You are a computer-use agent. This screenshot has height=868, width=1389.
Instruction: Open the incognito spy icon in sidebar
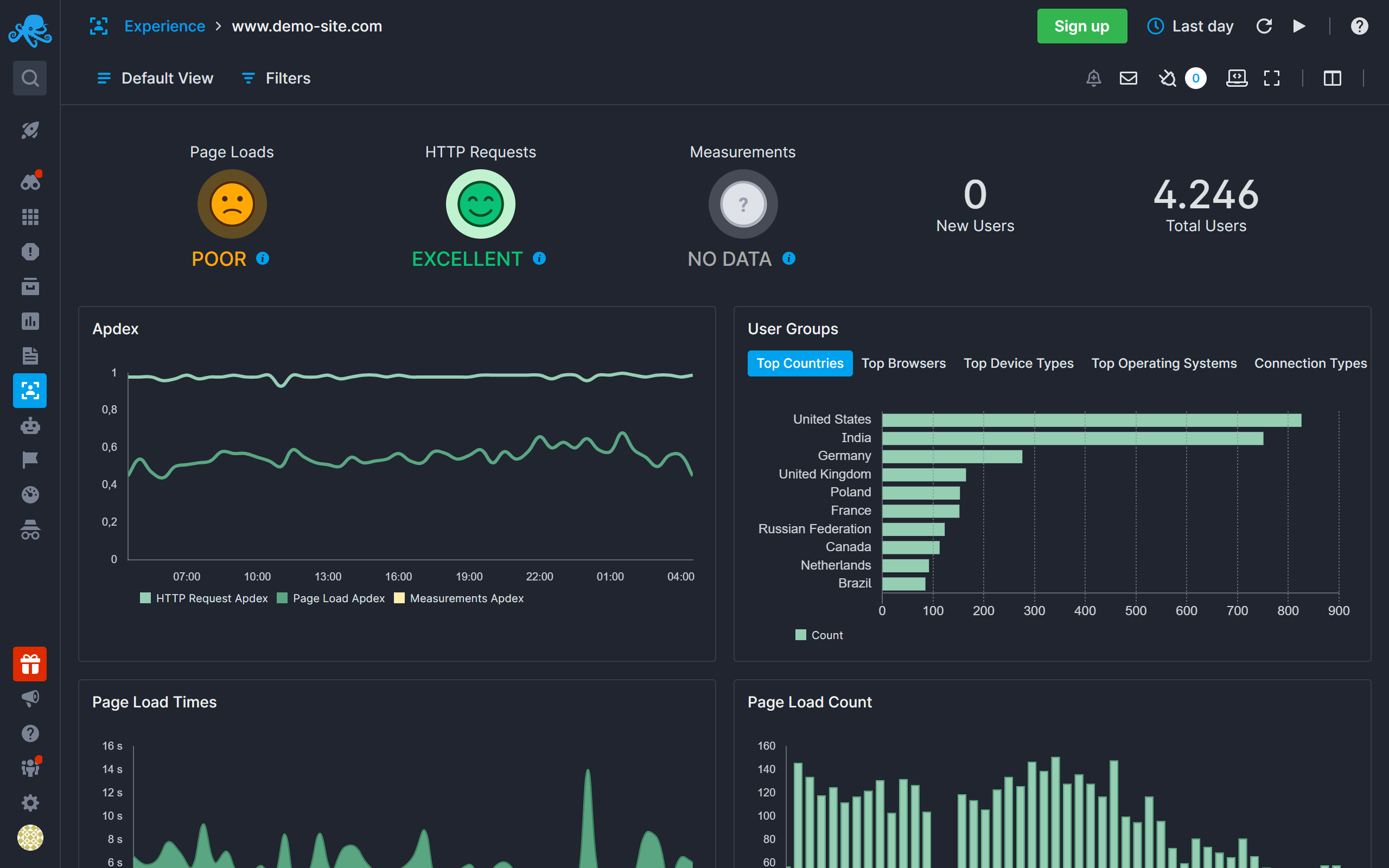pos(30,529)
